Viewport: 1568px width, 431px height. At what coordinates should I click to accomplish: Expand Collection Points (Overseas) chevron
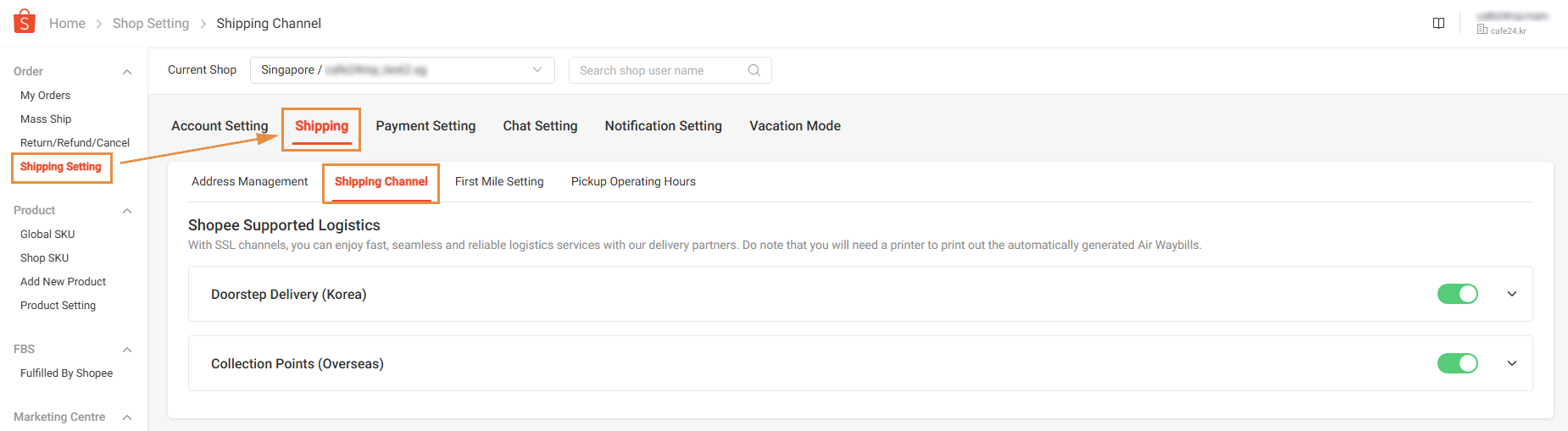pos(1511,363)
